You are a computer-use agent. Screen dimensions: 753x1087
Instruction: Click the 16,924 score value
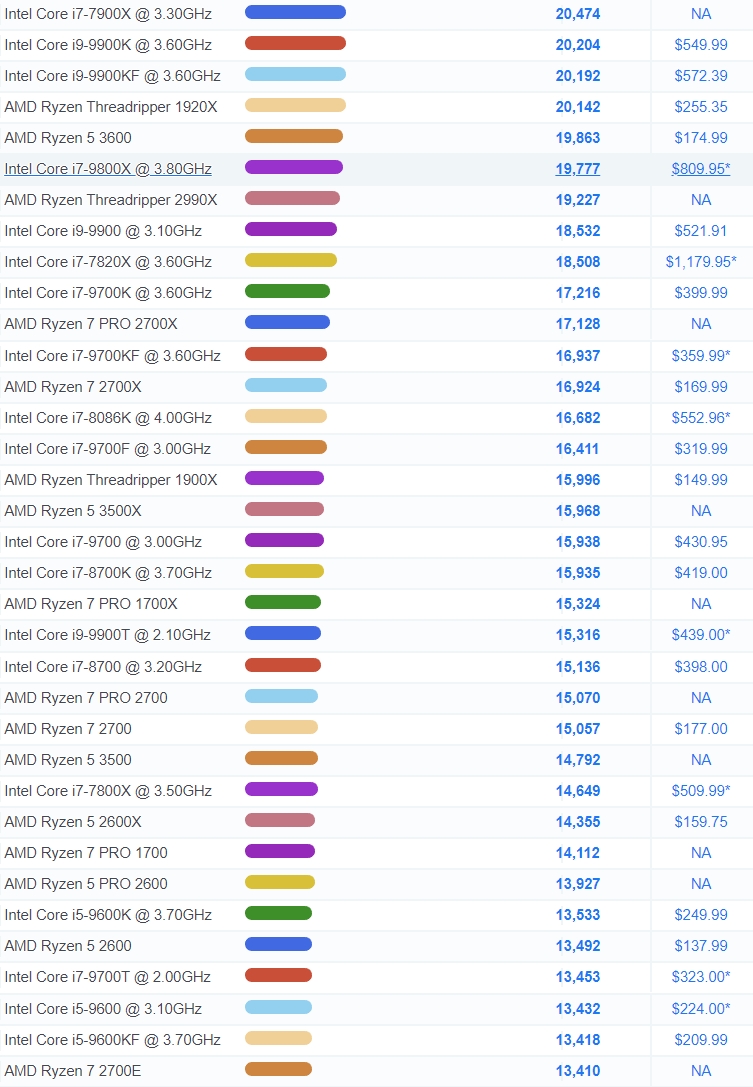578,387
